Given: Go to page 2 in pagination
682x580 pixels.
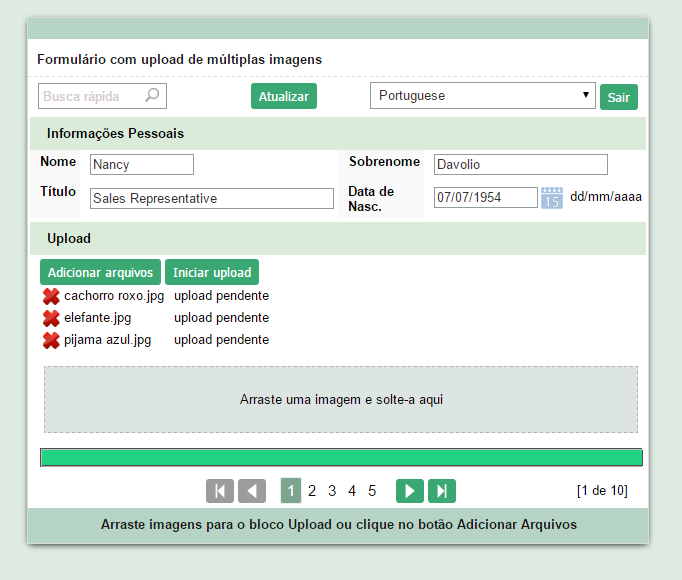Looking at the screenshot, I should [x=312, y=491].
